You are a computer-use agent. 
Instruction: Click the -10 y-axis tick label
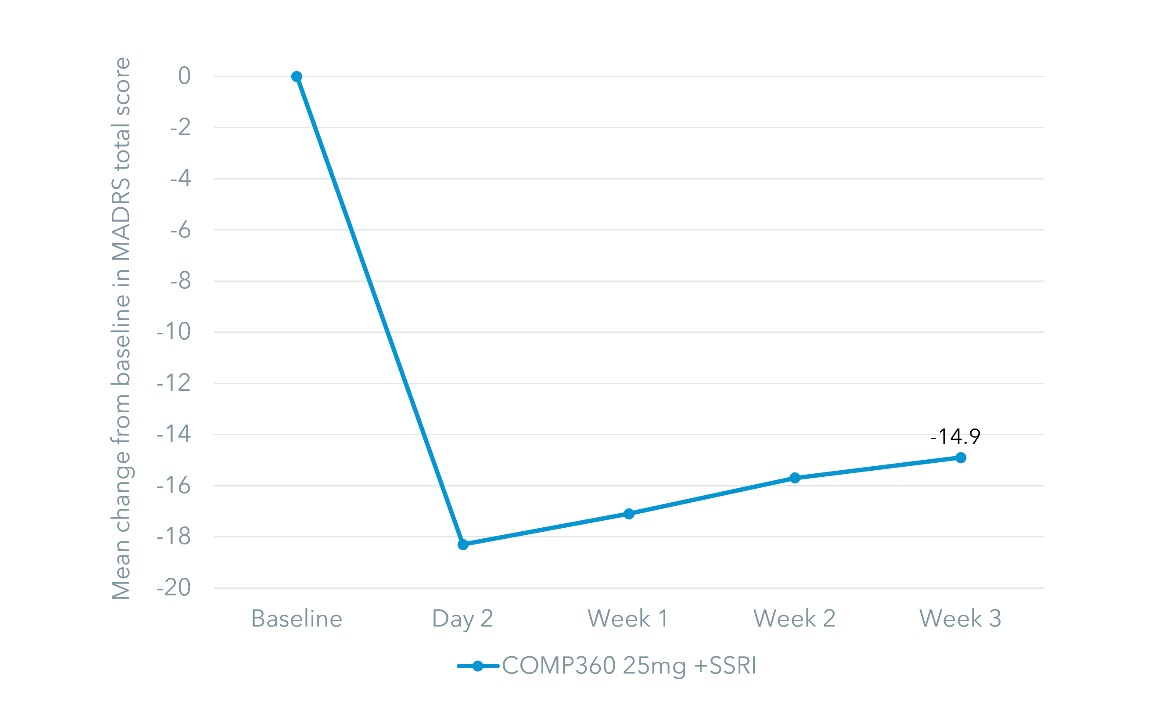pyautogui.click(x=176, y=332)
